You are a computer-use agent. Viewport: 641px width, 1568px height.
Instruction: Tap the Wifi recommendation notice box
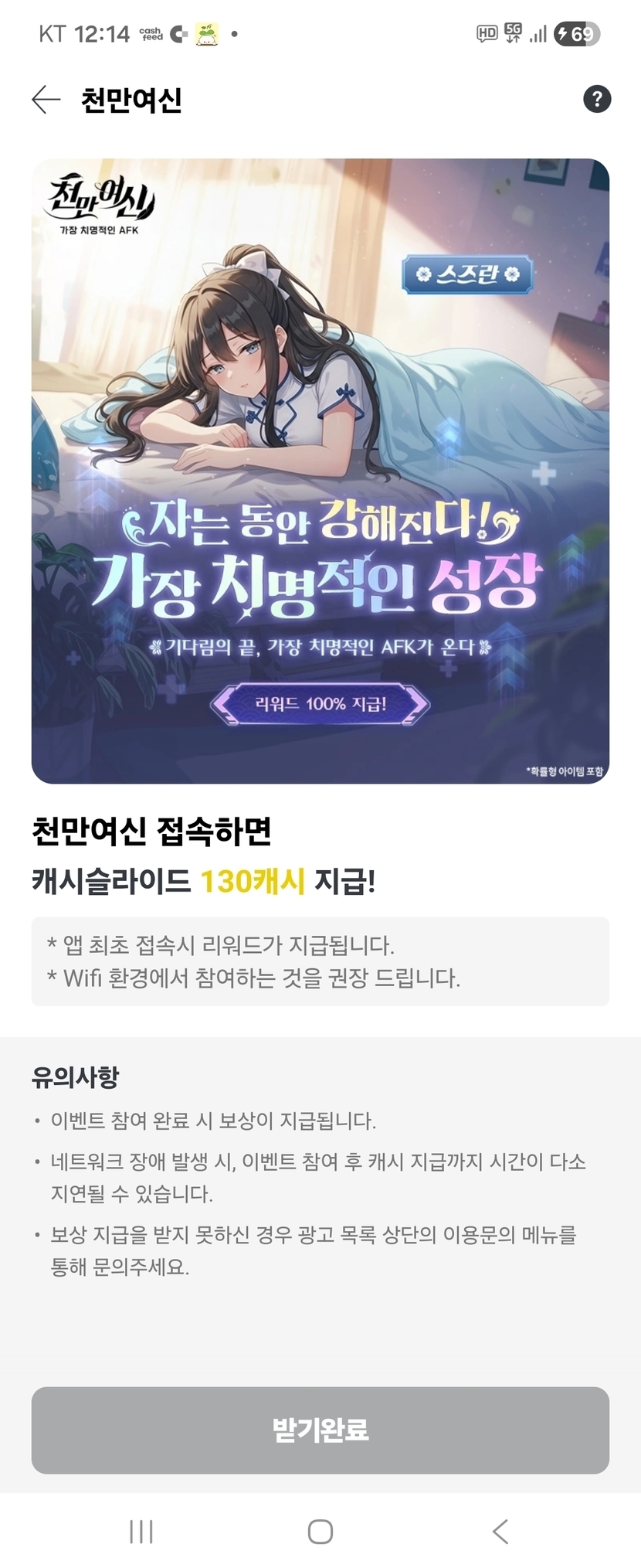point(320,961)
